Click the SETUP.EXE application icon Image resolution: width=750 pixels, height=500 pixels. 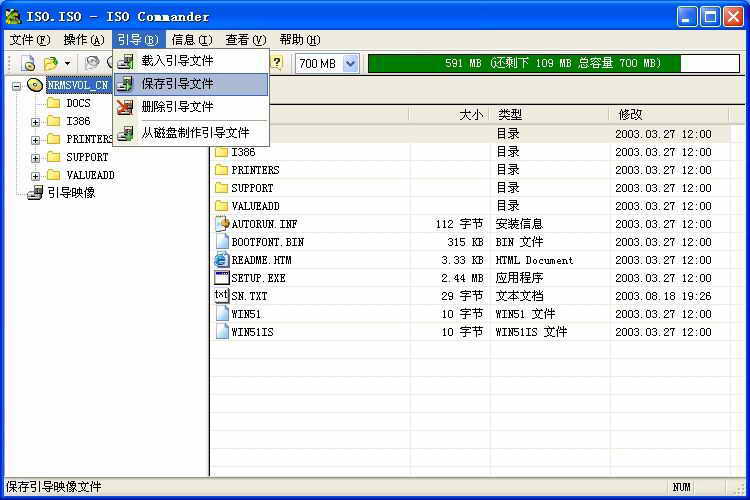click(x=222, y=278)
